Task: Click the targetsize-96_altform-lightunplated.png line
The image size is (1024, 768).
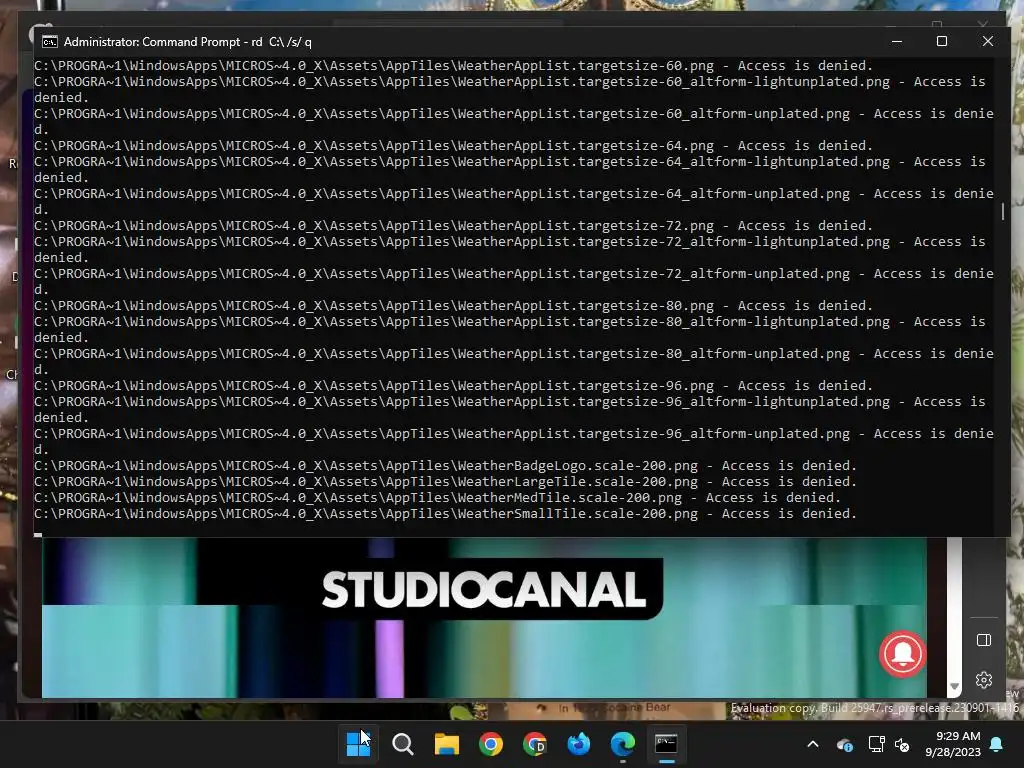Action: tap(509, 409)
